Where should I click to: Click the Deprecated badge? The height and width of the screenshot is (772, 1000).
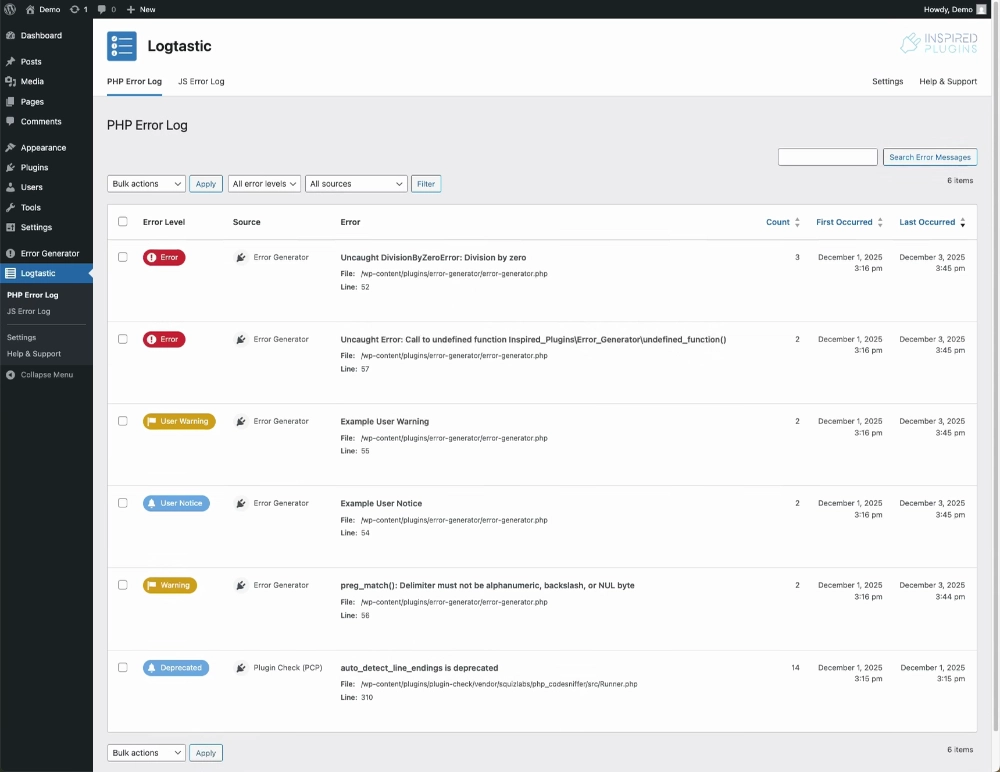coord(175,667)
